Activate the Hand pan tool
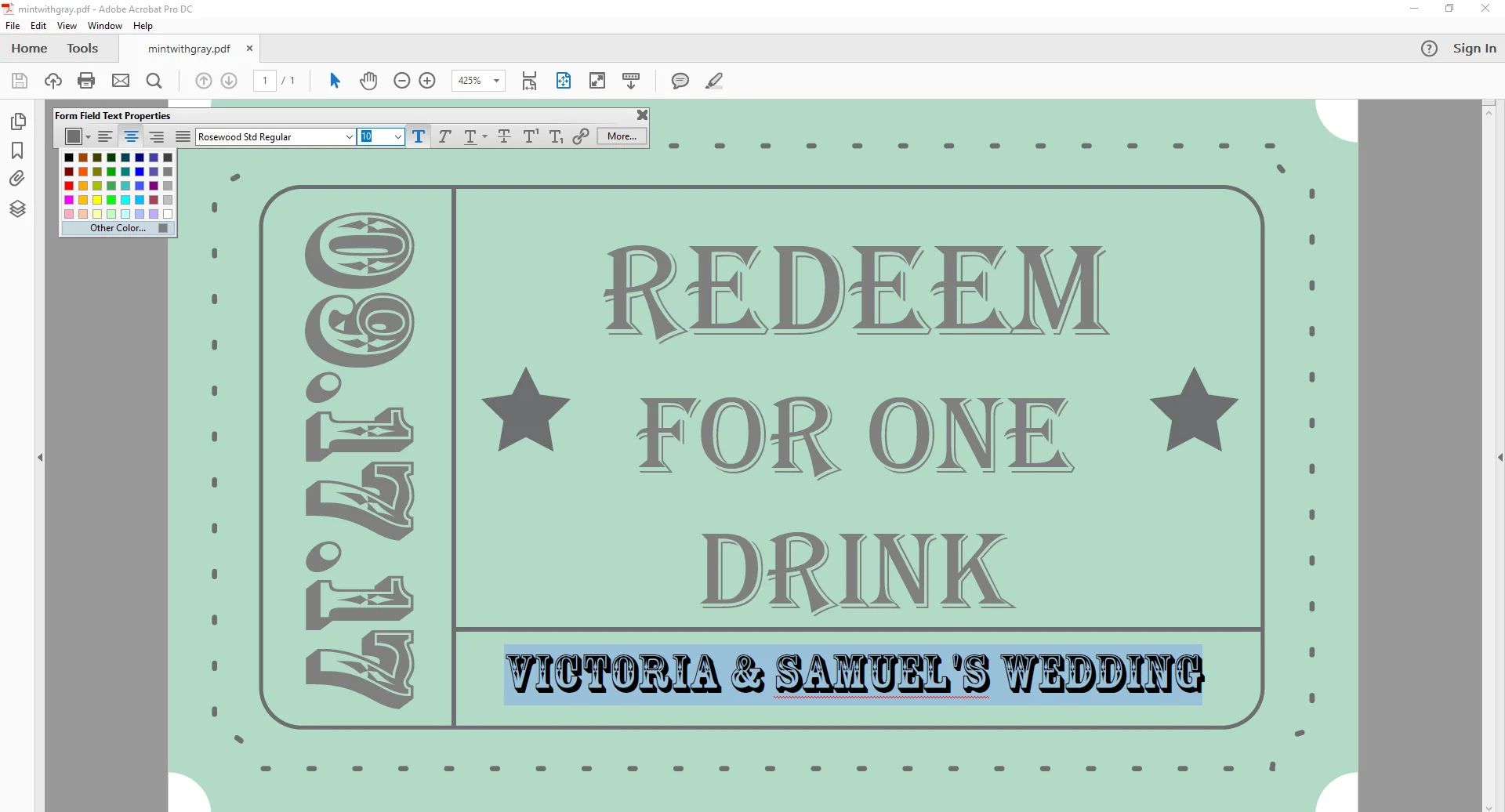Image resolution: width=1505 pixels, height=812 pixels. click(368, 81)
